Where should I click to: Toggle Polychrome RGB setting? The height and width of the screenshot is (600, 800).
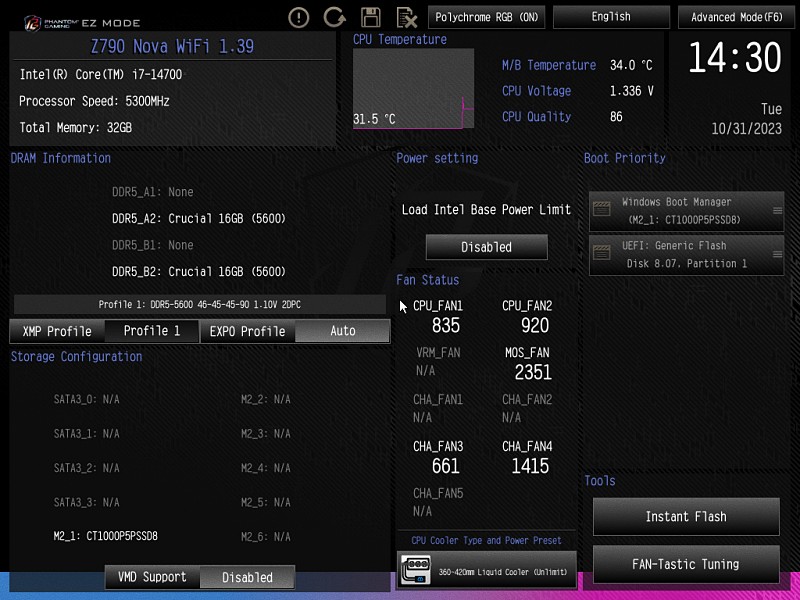(x=486, y=17)
